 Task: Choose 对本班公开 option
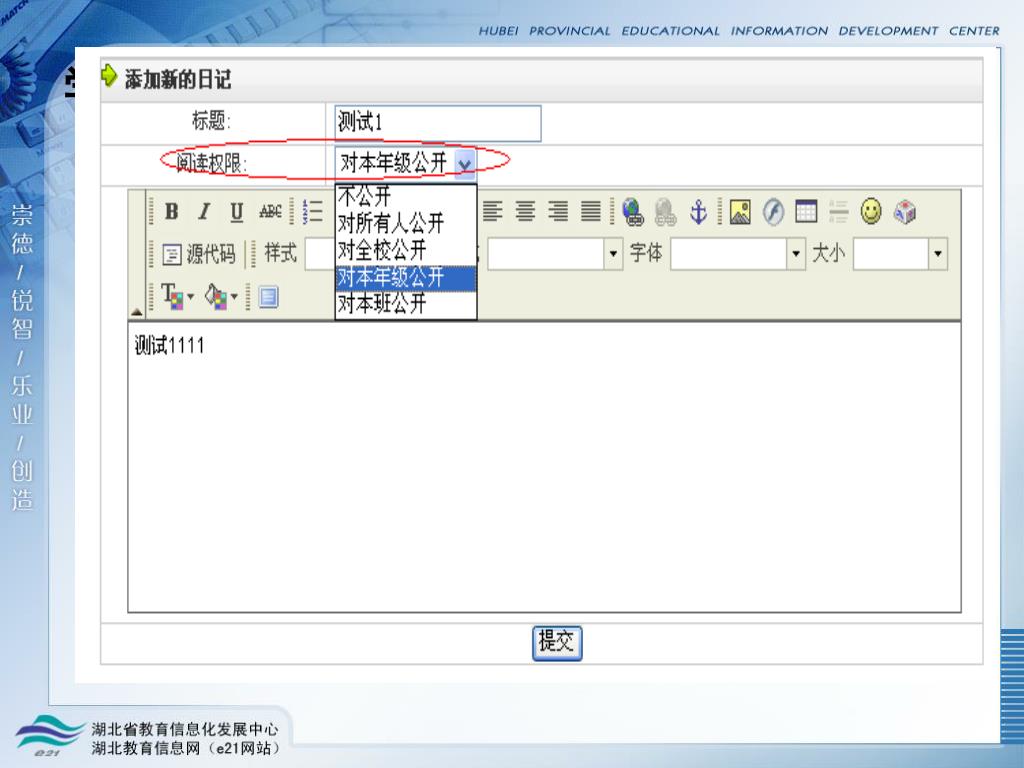point(405,304)
